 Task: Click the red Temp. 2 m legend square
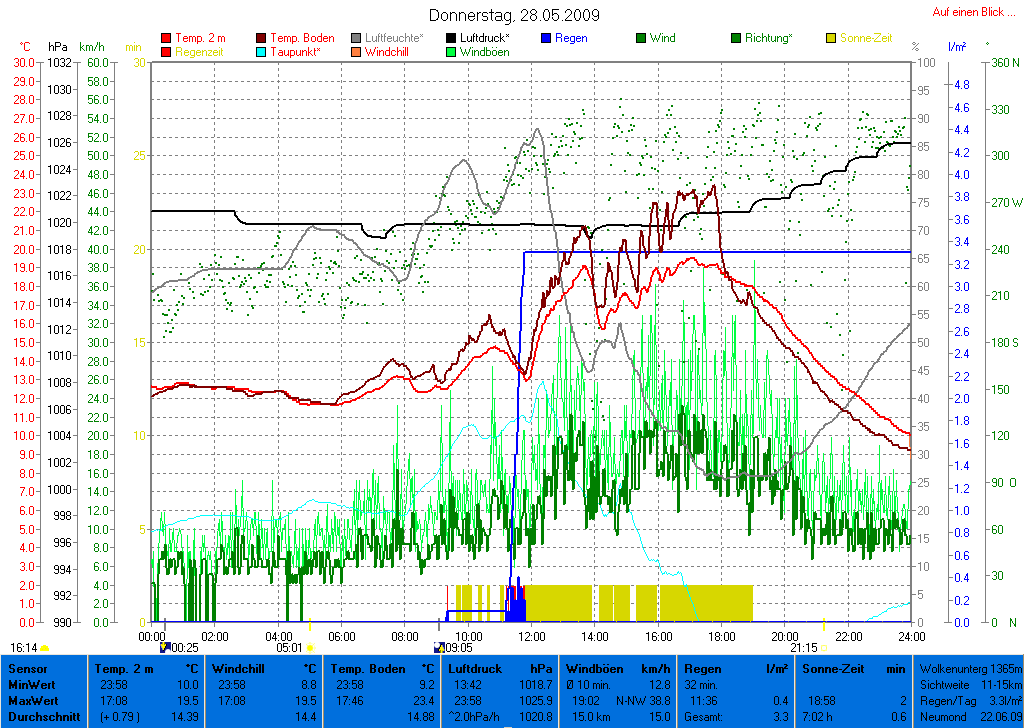pyautogui.click(x=166, y=38)
